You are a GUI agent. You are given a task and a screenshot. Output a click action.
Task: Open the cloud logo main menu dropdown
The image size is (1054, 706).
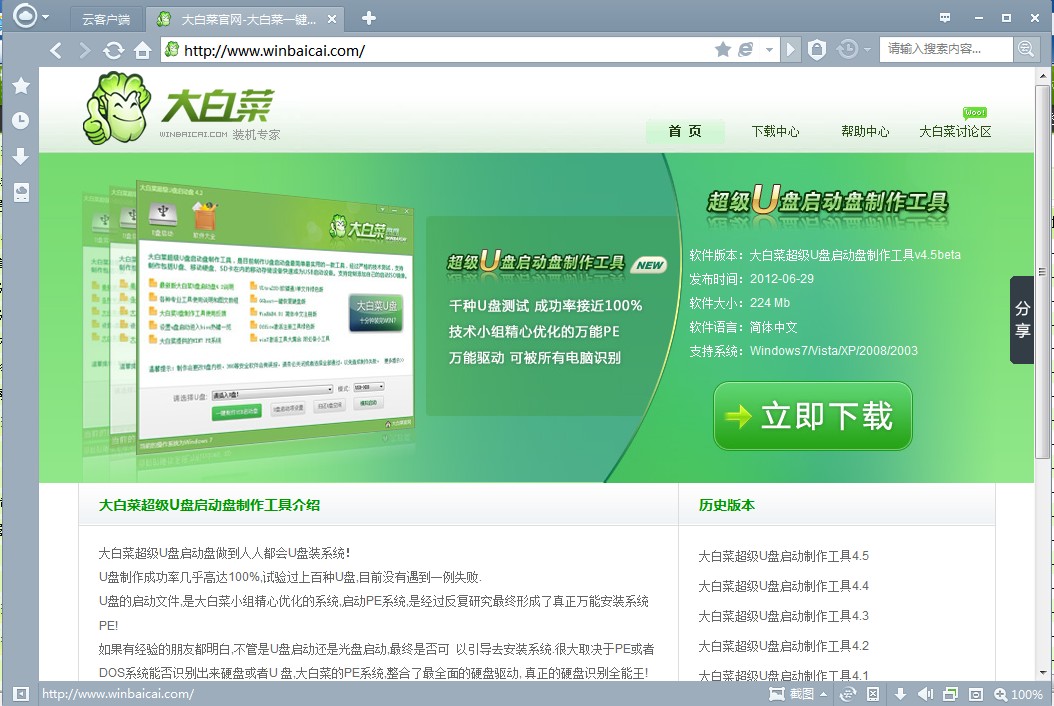pyautogui.click(x=46, y=17)
